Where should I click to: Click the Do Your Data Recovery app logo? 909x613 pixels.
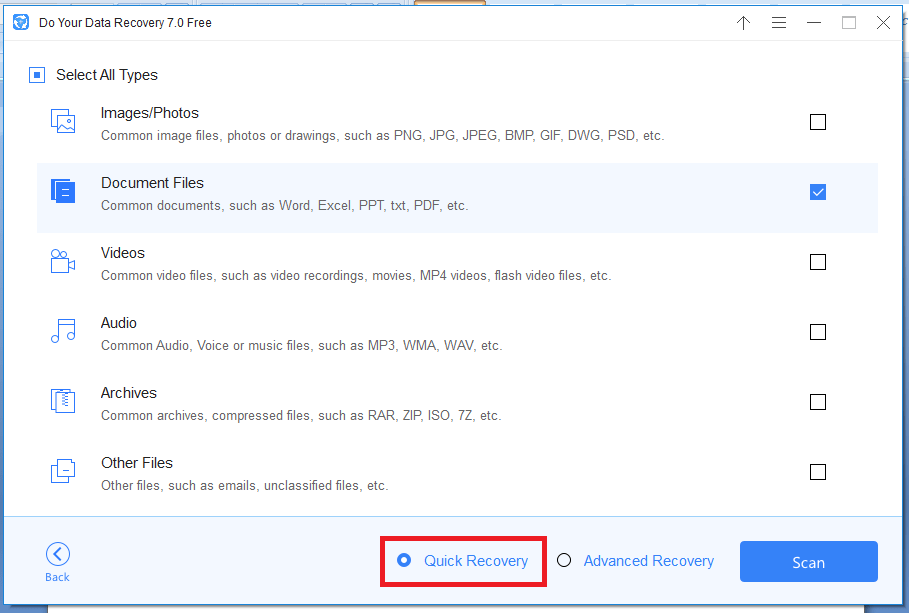21,23
